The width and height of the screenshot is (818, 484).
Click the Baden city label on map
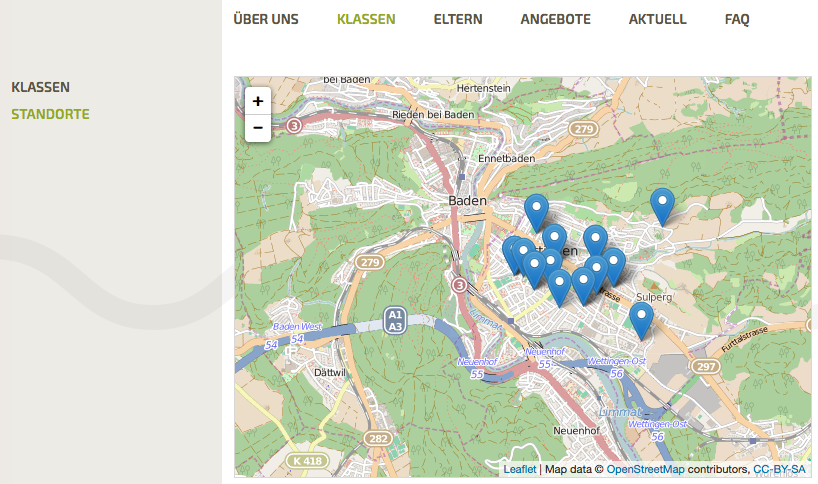pos(467,201)
